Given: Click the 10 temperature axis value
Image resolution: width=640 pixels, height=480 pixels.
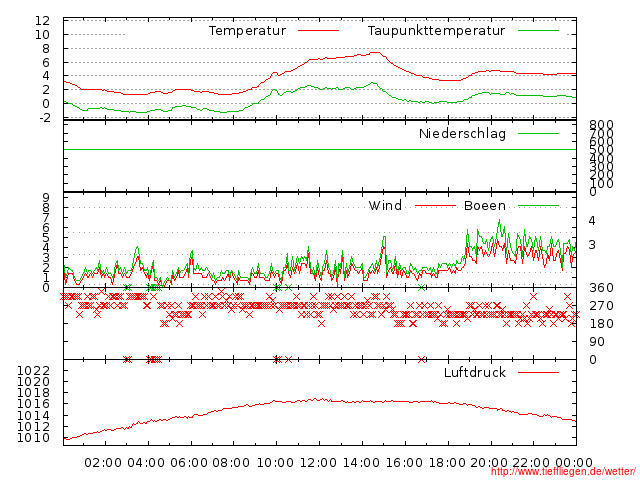Looking at the screenshot, I should [x=42, y=35].
